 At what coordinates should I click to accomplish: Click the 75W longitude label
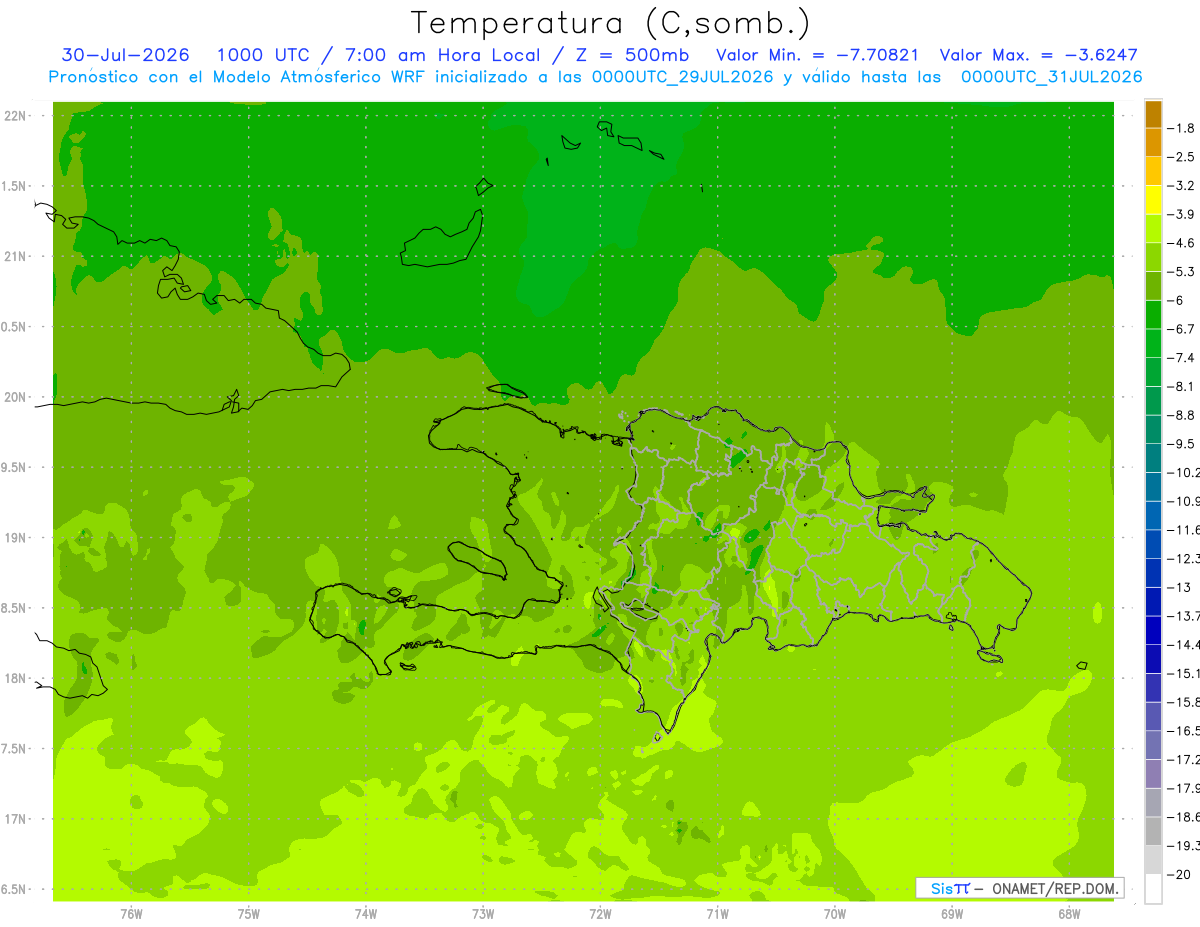coord(249,913)
